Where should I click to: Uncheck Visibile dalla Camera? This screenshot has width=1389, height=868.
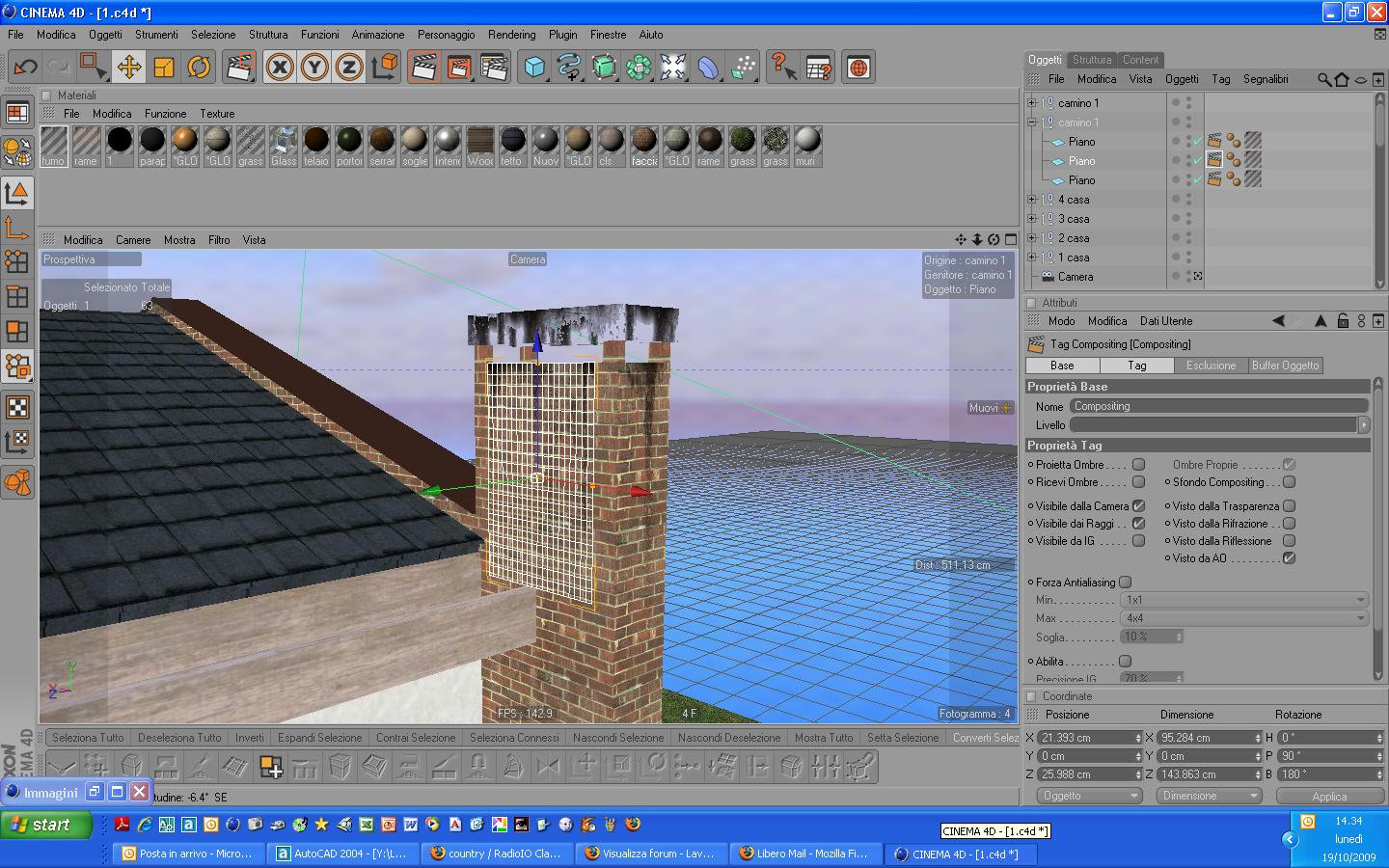click(x=1138, y=506)
